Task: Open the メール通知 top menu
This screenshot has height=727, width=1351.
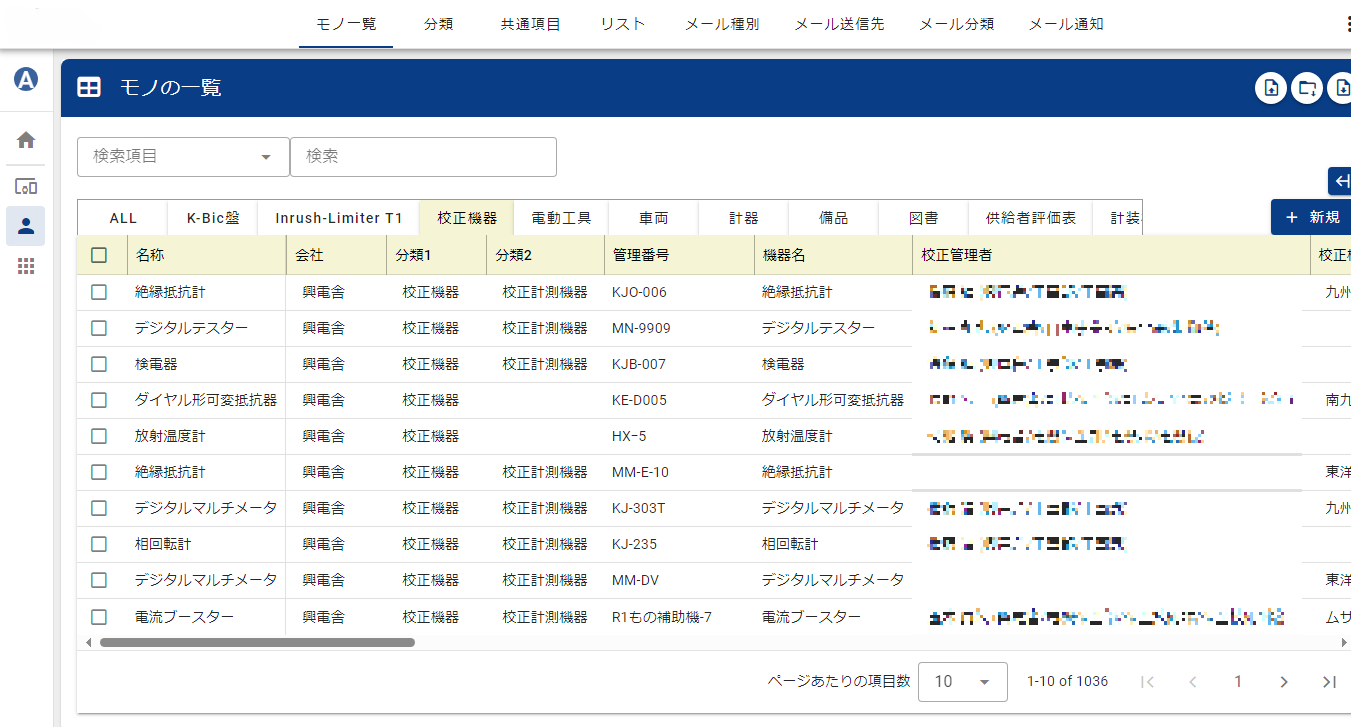Action: click(1066, 24)
